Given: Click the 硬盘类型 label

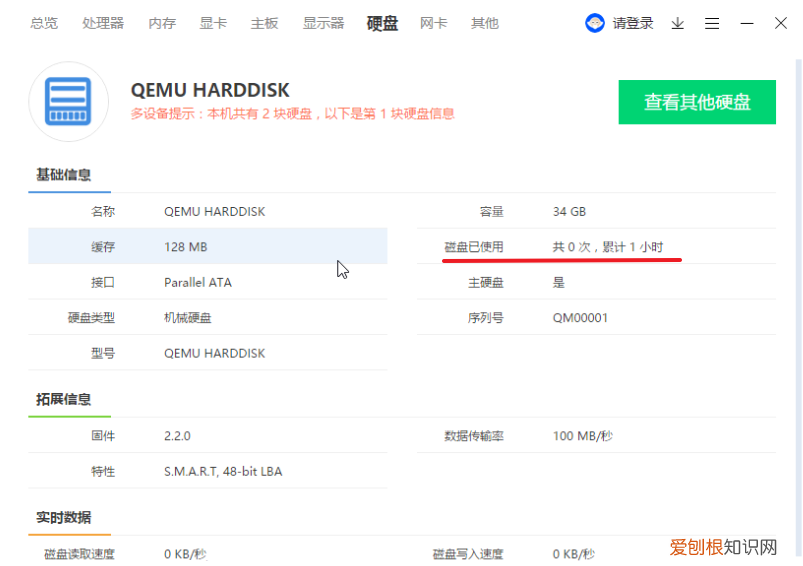Looking at the screenshot, I should 91,318.
